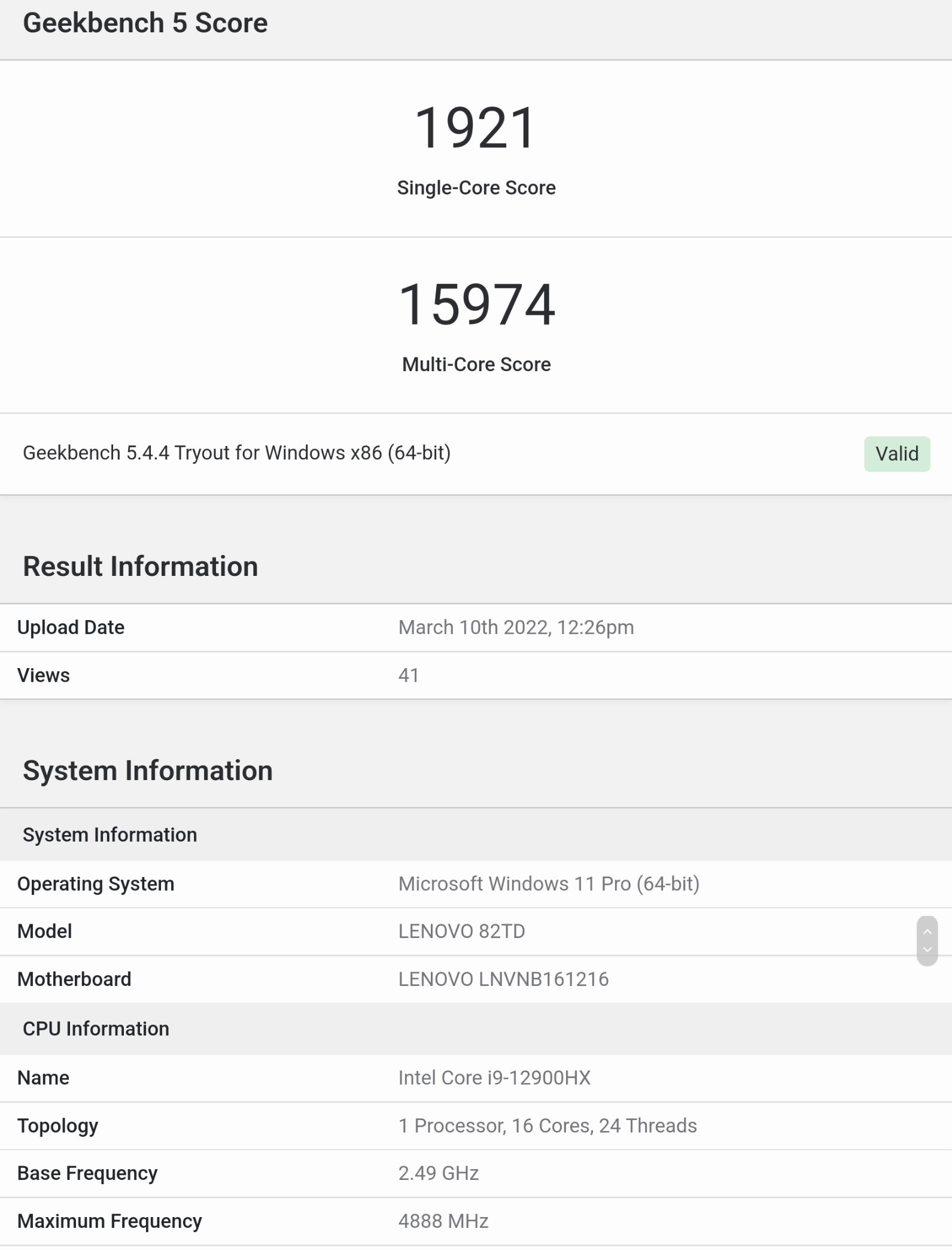Click the green Valid badge
Screen dimensions: 952x1250
pos(896,454)
